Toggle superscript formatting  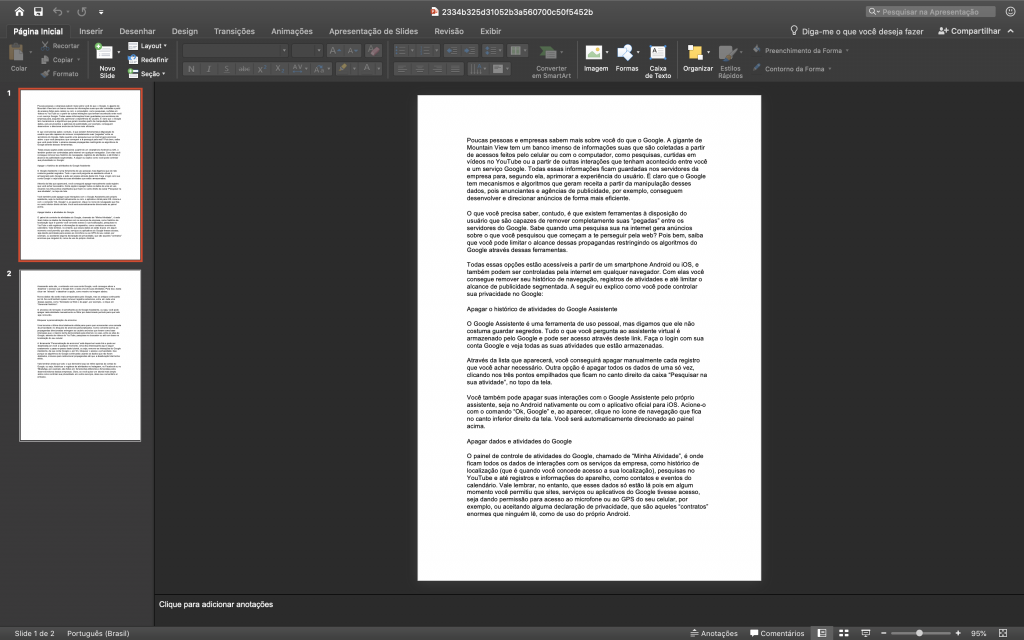[x=261, y=69]
